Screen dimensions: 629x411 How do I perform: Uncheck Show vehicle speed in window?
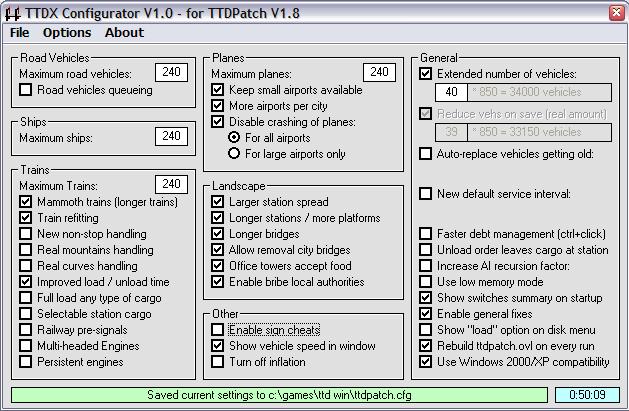217,346
